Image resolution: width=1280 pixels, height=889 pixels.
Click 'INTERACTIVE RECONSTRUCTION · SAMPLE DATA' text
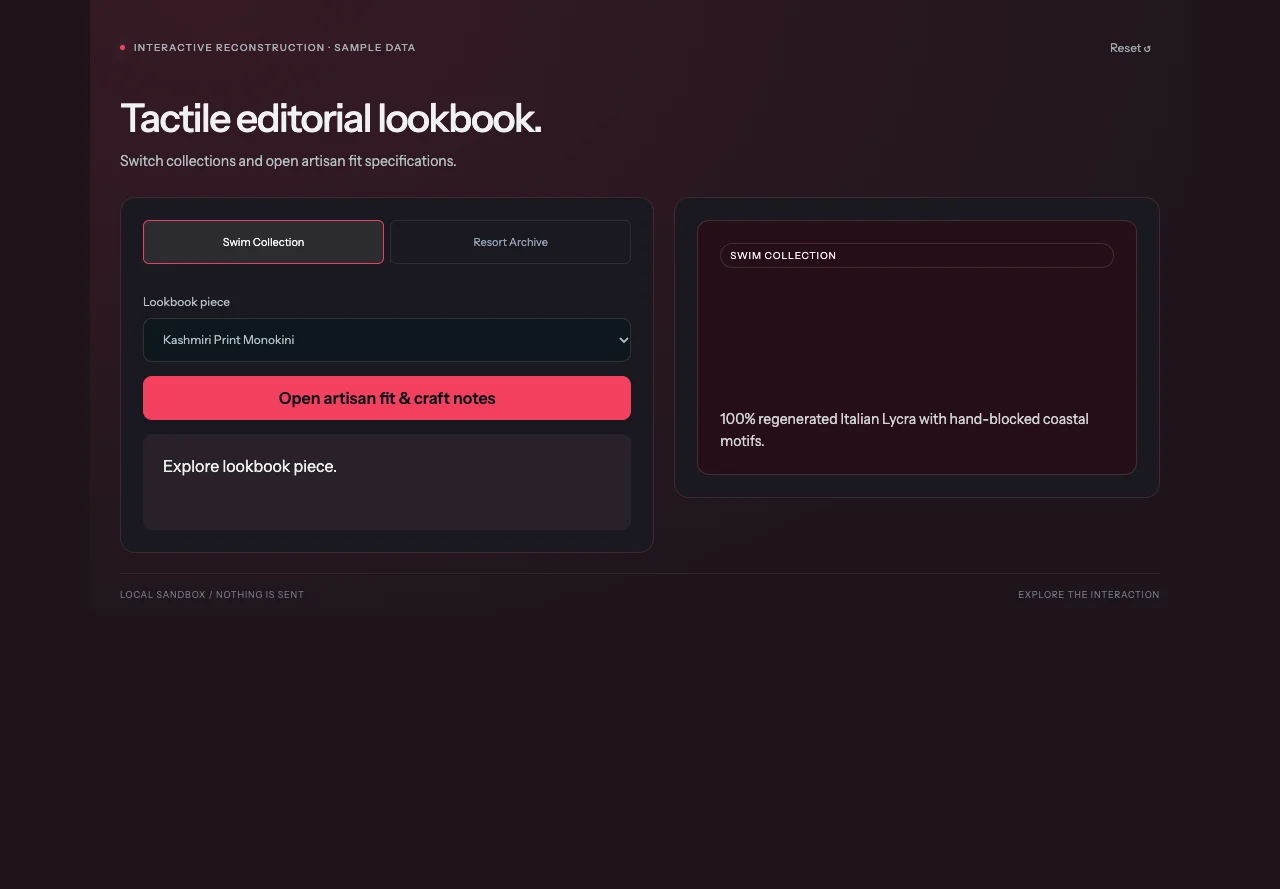point(274,48)
